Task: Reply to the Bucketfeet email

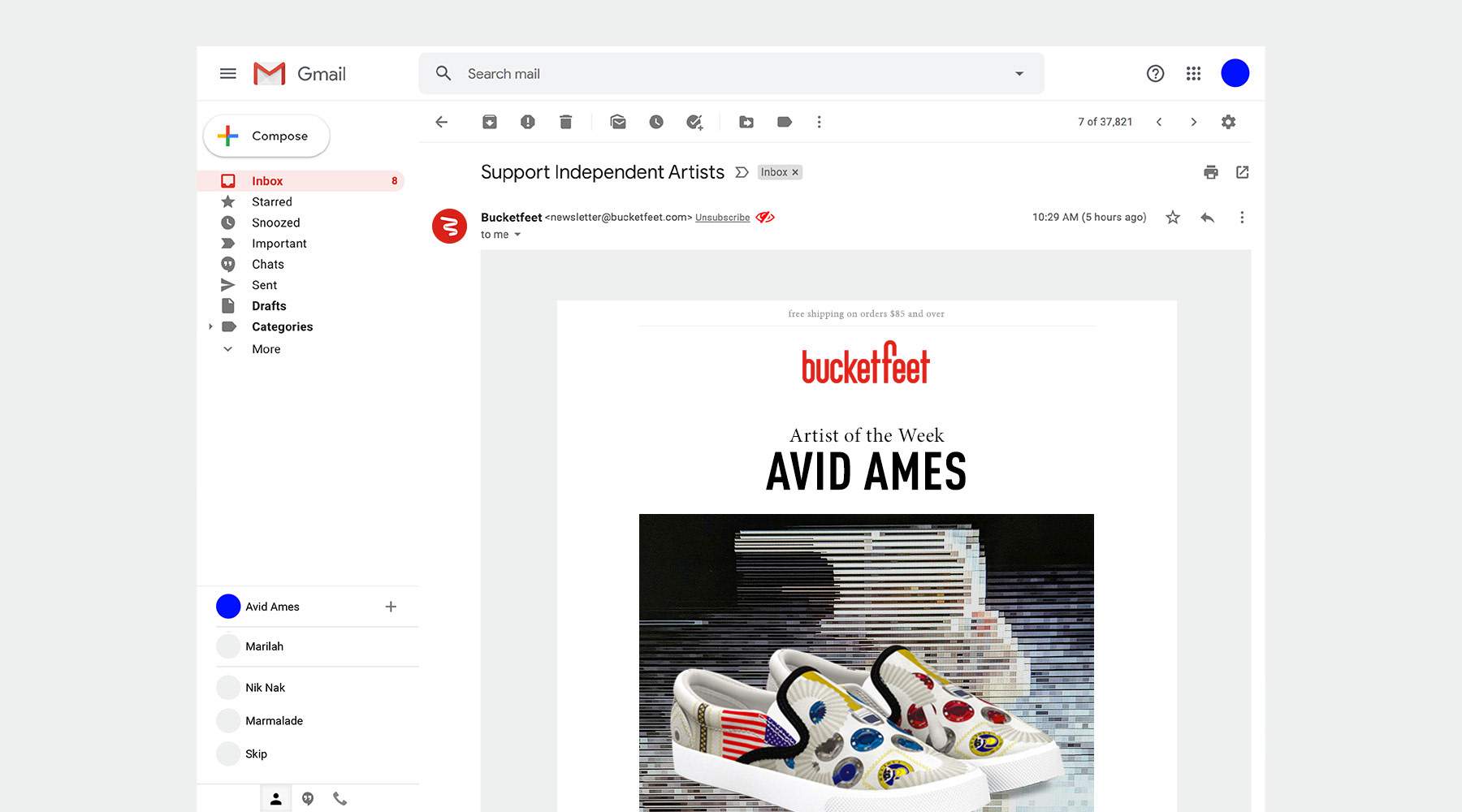Action: tap(1208, 218)
